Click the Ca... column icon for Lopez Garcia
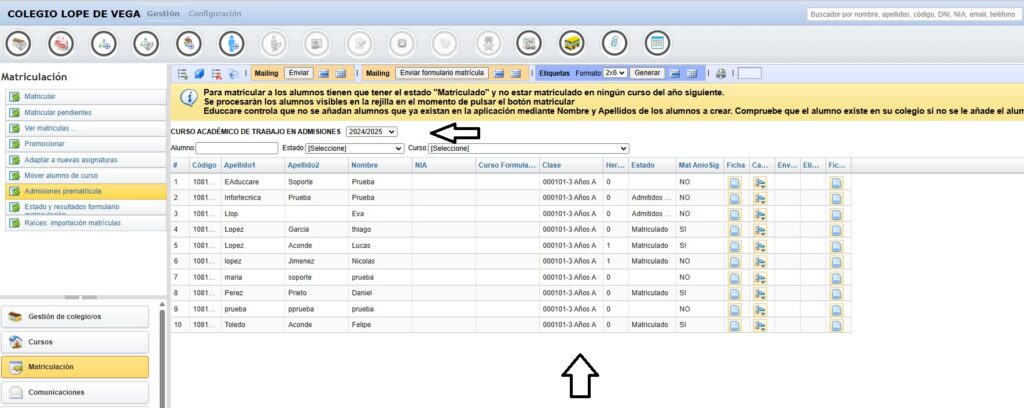 (760, 229)
